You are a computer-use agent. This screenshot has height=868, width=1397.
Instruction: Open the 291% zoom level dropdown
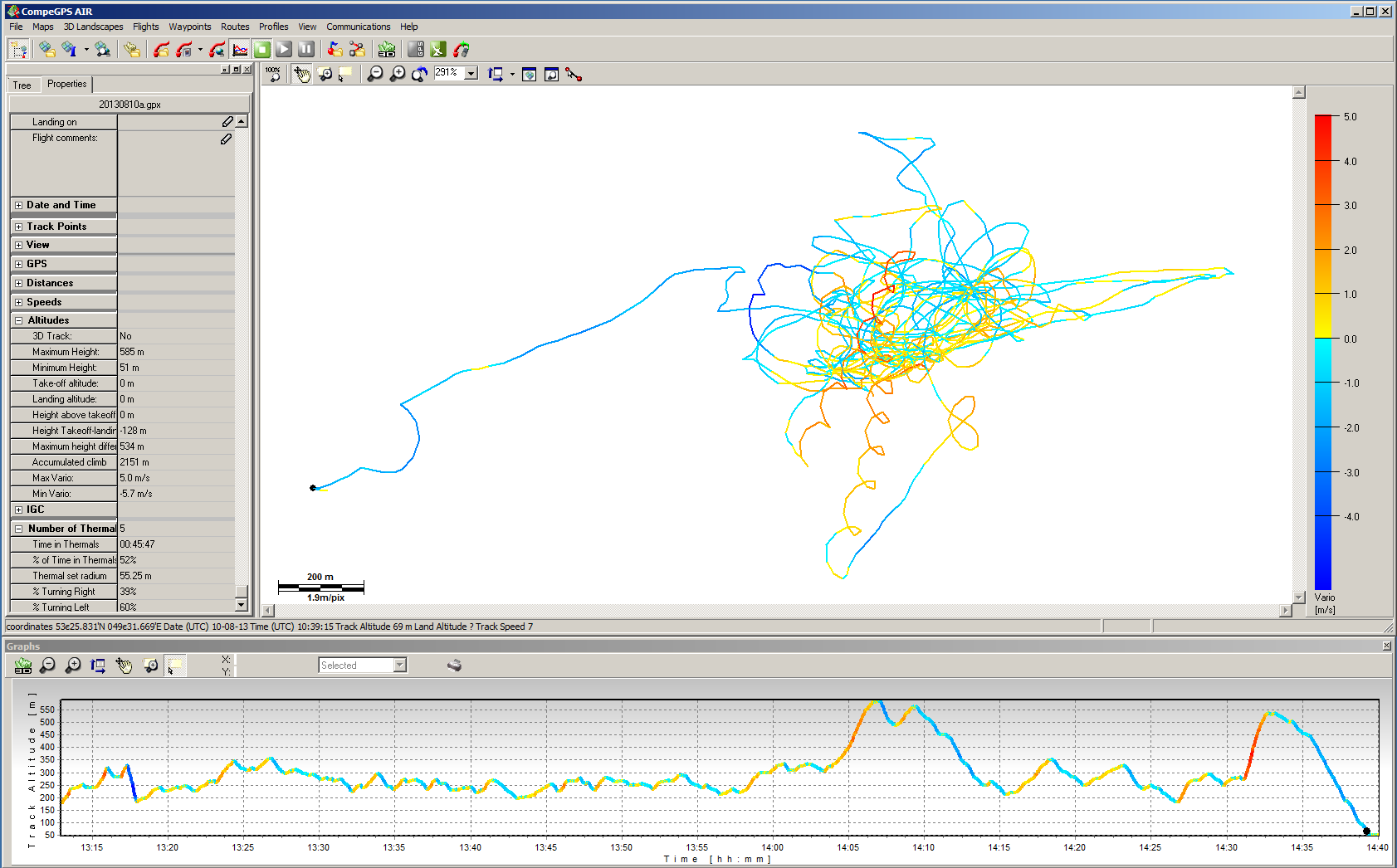point(471,74)
